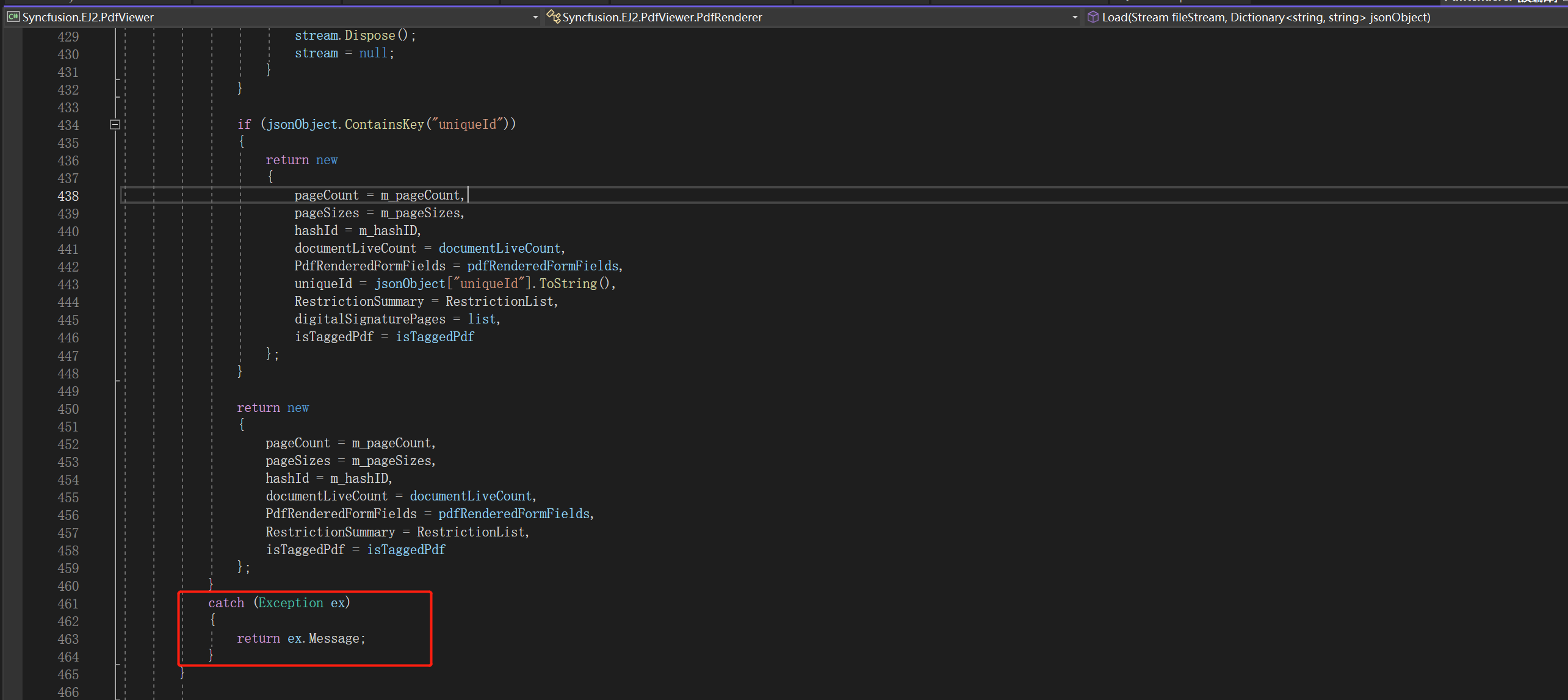Collapse the if block at line 434
The image size is (1568, 700).
coord(115,124)
